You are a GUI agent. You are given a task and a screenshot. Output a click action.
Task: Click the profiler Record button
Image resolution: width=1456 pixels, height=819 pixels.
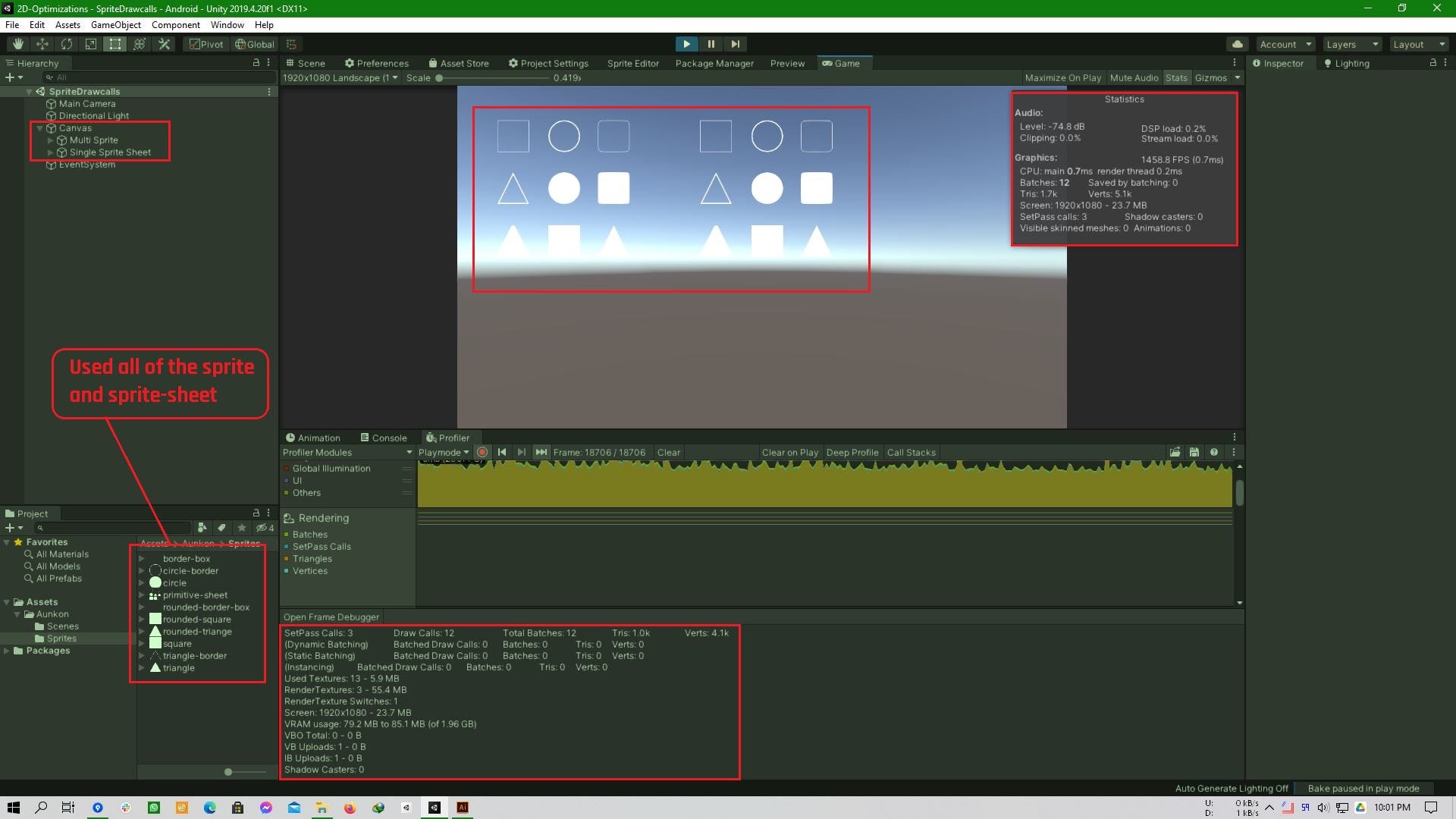pyautogui.click(x=482, y=452)
